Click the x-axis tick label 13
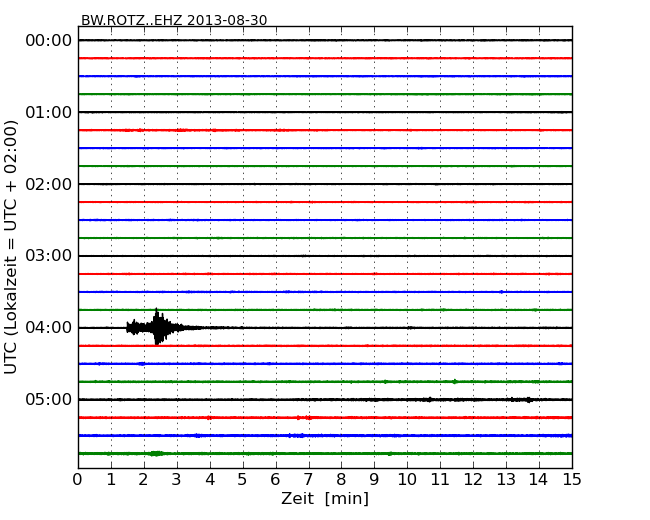Viewport: 650px width, 520px height. [506, 480]
